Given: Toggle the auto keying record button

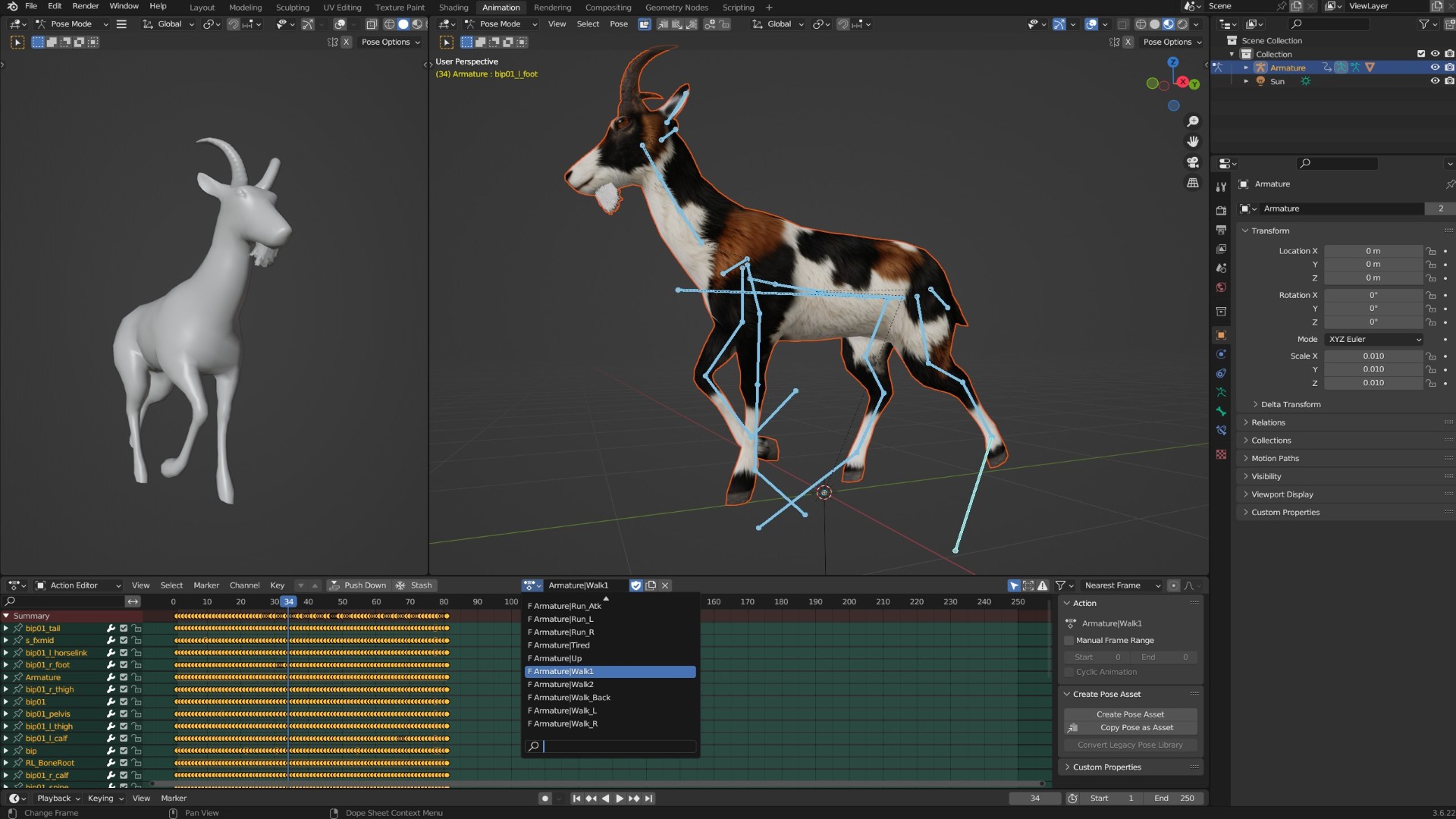Looking at the screenshot, I should [x=544, y=799].
